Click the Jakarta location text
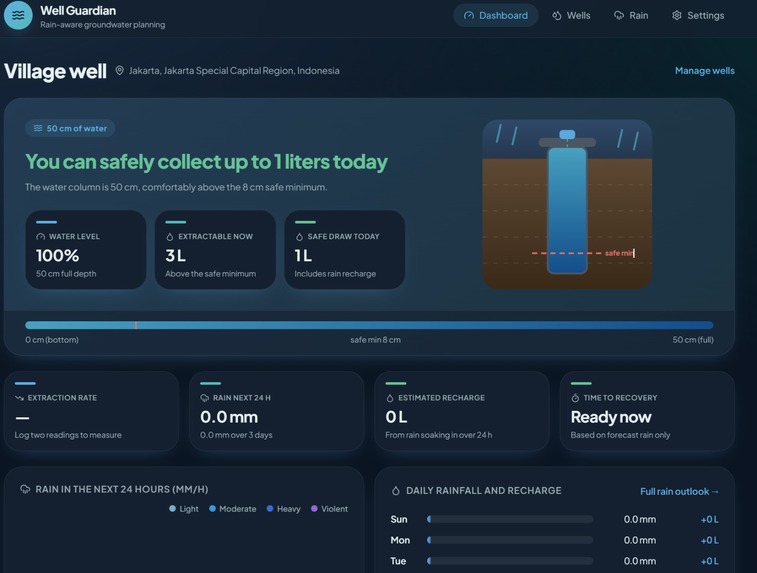 coord(234,70)
